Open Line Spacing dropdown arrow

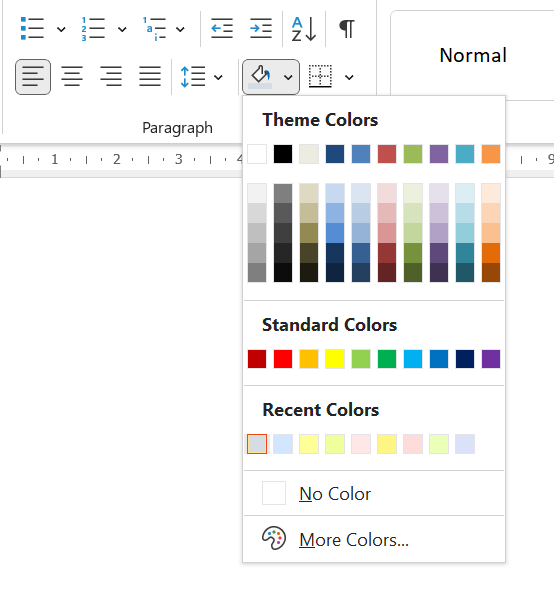pyautogui.click(x=218, y=78)
